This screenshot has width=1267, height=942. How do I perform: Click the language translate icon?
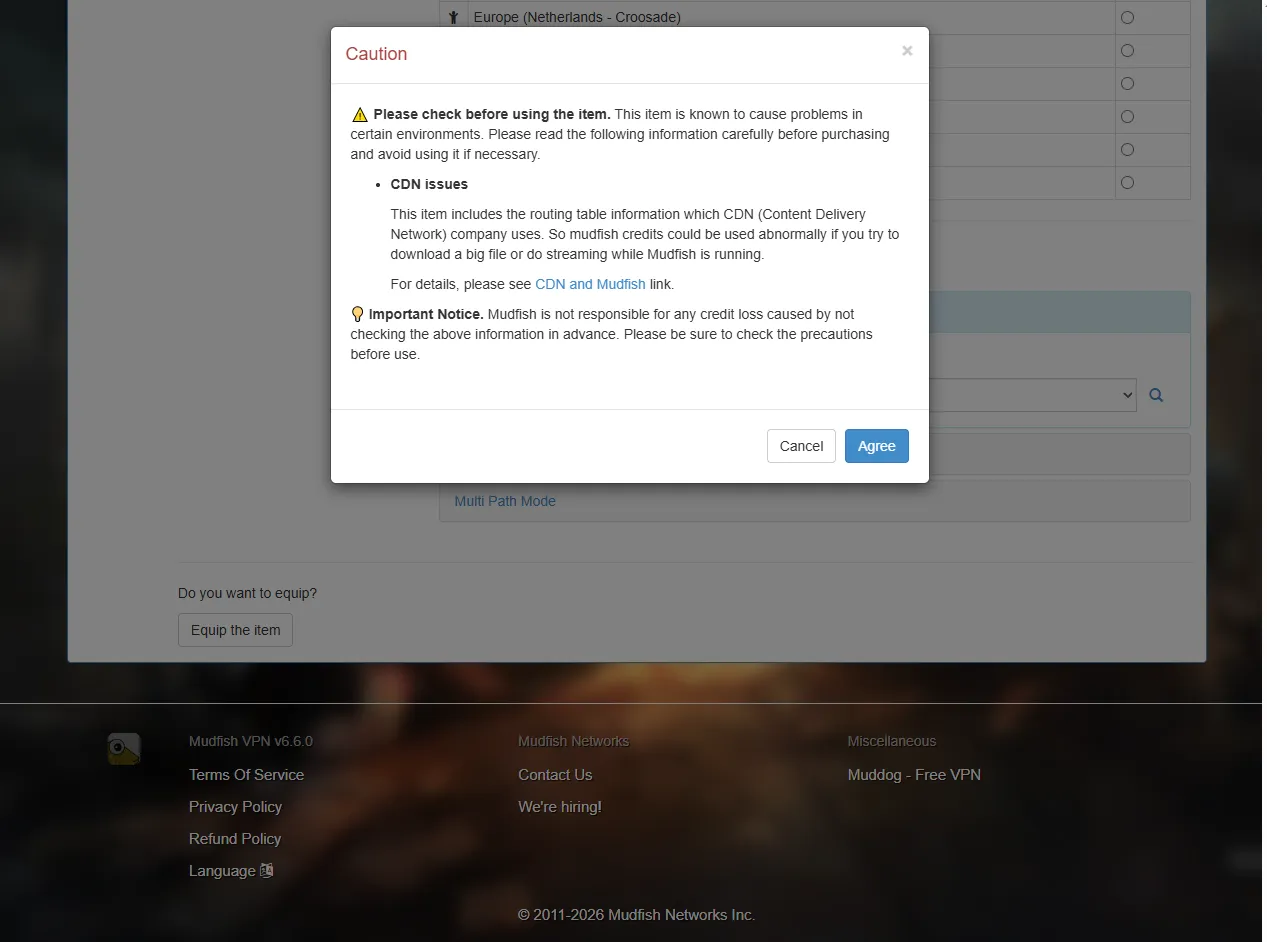266,871
